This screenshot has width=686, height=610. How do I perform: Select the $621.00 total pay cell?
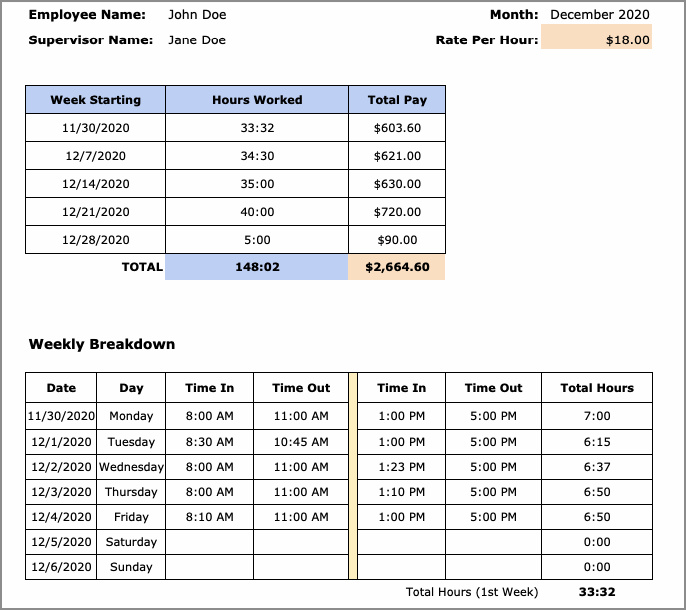397,156
